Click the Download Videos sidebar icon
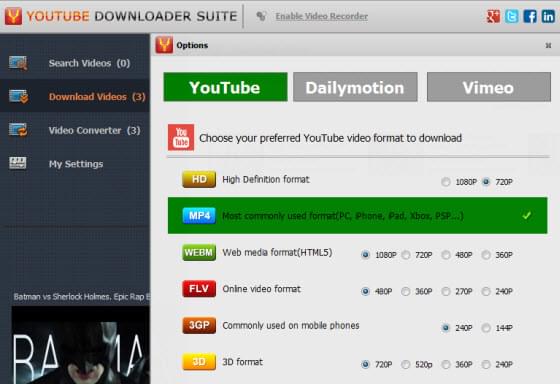 click(x=18, y=96)
